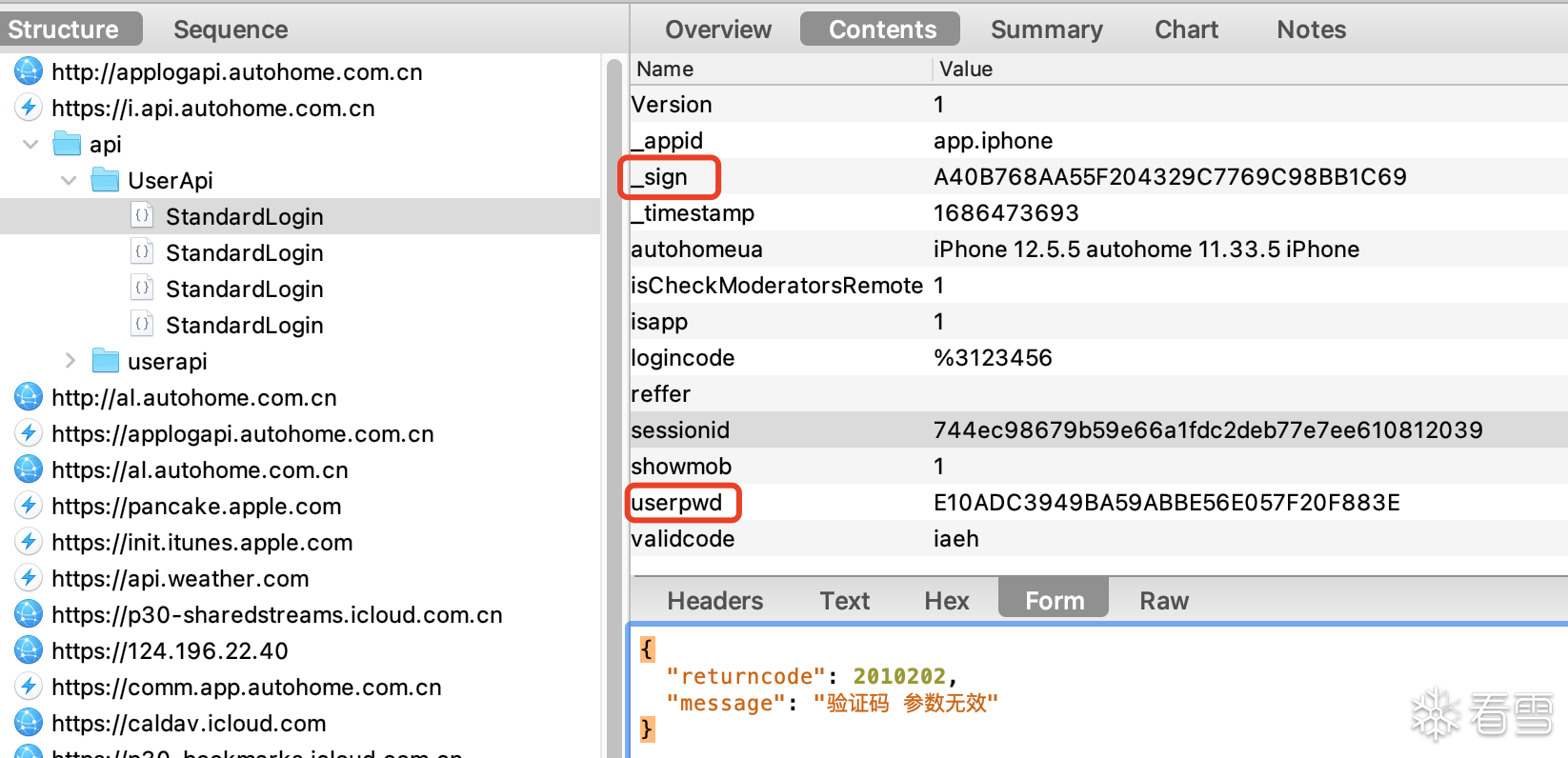Click the globe icon beside applogapi.autohome.com.cn

[x=29, y=71]
